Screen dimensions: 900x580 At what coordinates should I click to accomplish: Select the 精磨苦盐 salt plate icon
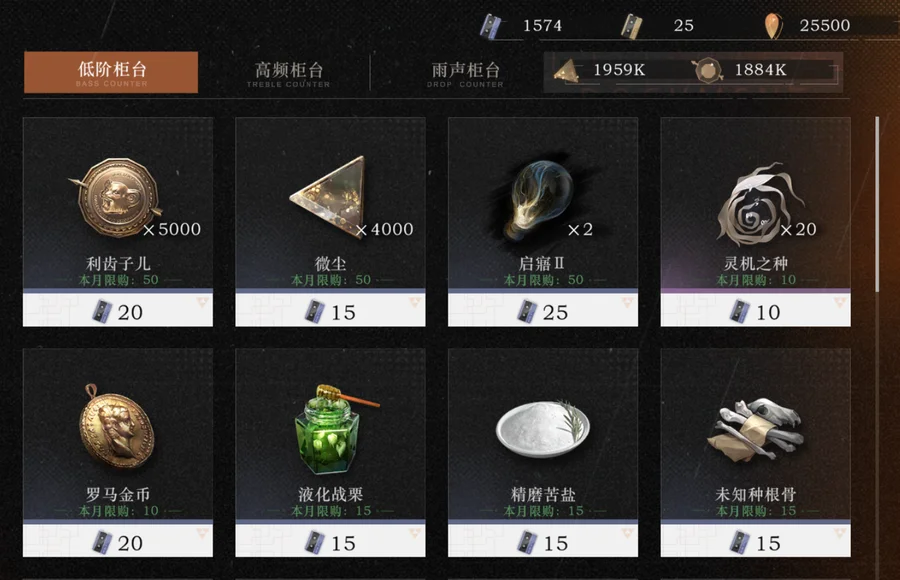(542, 428)
